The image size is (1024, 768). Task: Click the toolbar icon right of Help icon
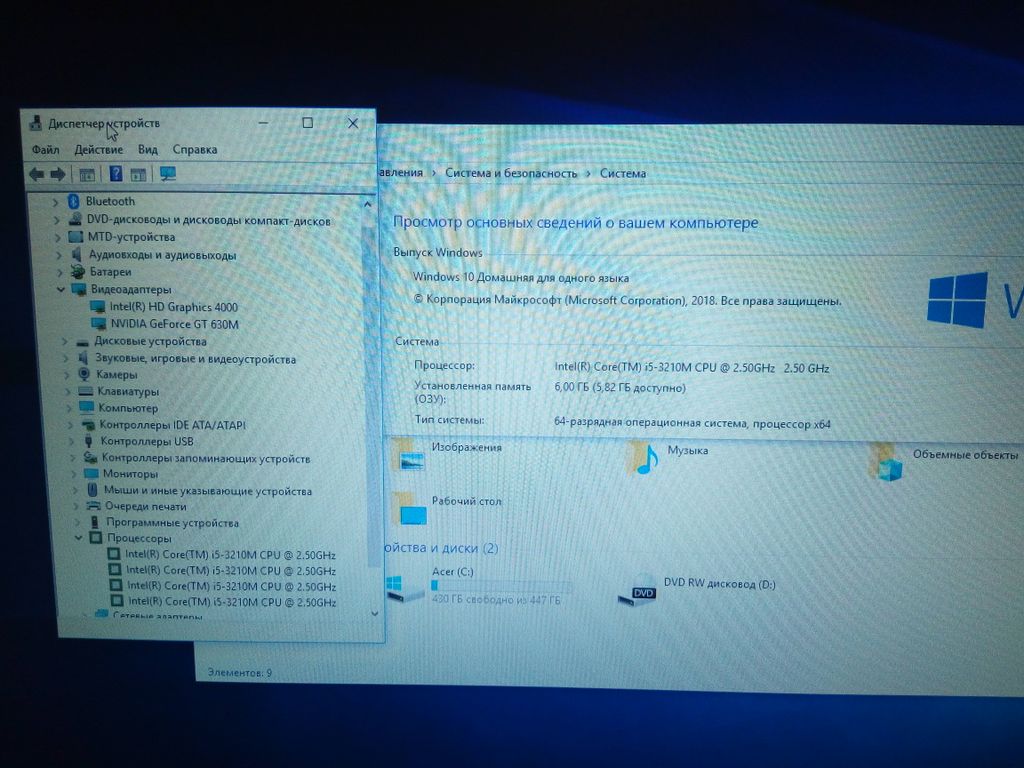click(138, 174)
